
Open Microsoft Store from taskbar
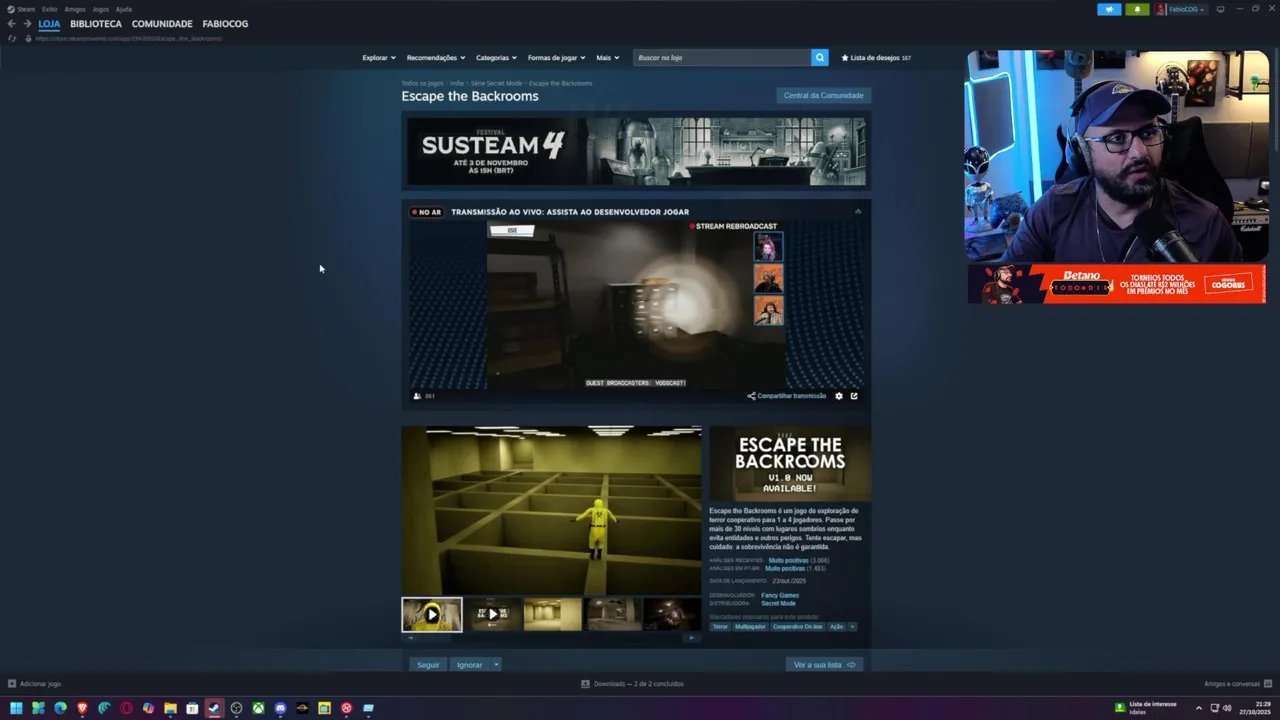point(192,708)
